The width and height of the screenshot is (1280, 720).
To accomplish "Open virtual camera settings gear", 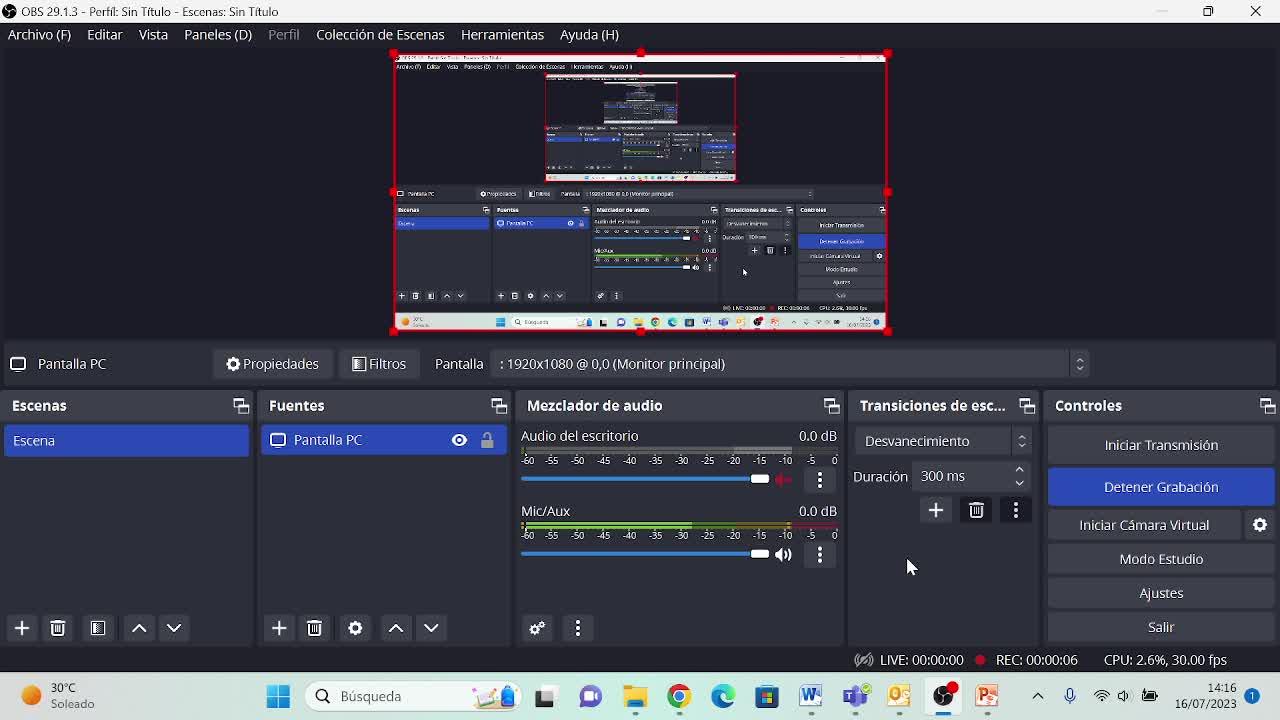I will [1260, 525].
